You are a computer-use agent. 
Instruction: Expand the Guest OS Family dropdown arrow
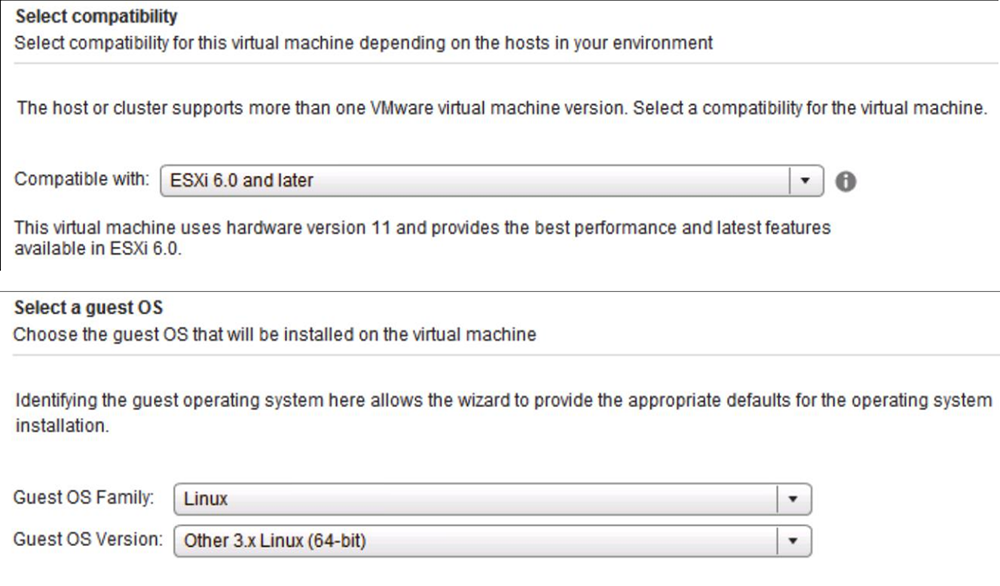tap(795, 497)
